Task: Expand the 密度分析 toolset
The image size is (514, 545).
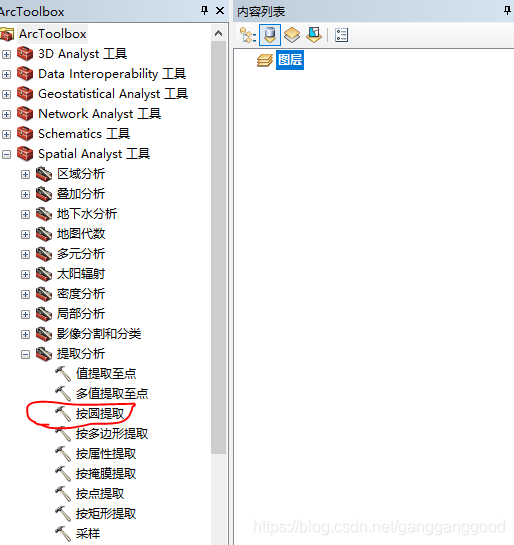Action: point(25,294)
